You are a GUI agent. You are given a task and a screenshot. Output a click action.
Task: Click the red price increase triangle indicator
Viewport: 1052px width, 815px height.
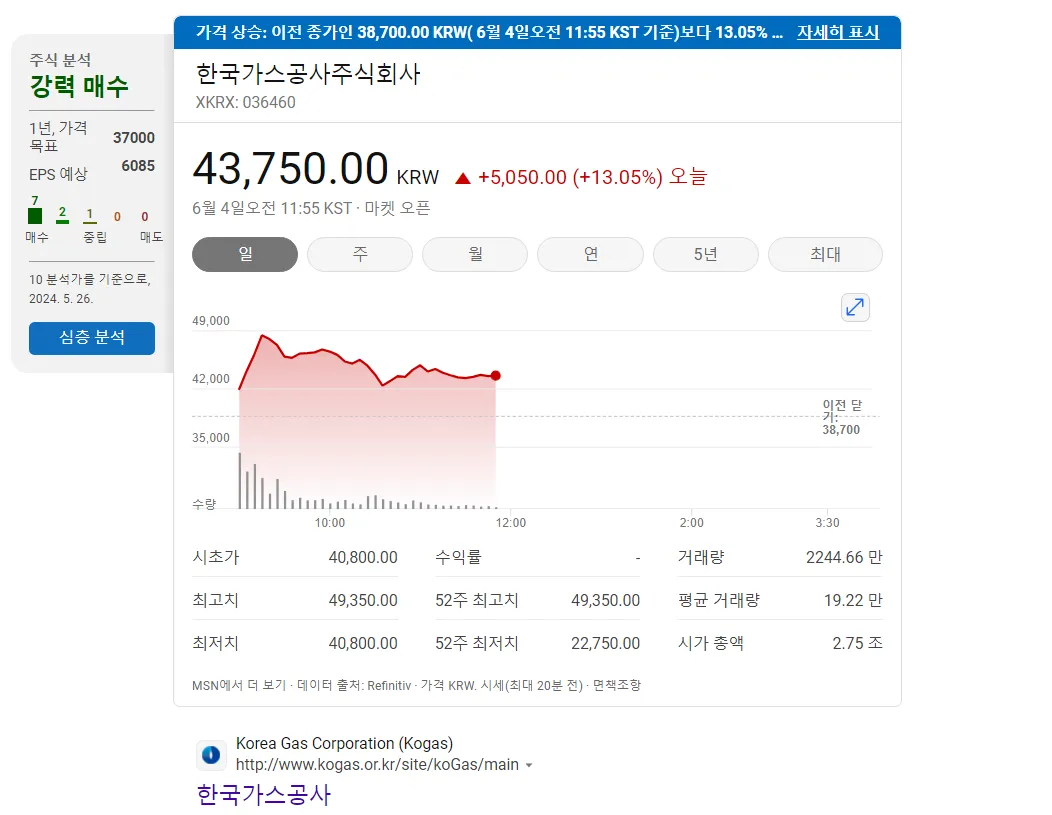[465, 176]
